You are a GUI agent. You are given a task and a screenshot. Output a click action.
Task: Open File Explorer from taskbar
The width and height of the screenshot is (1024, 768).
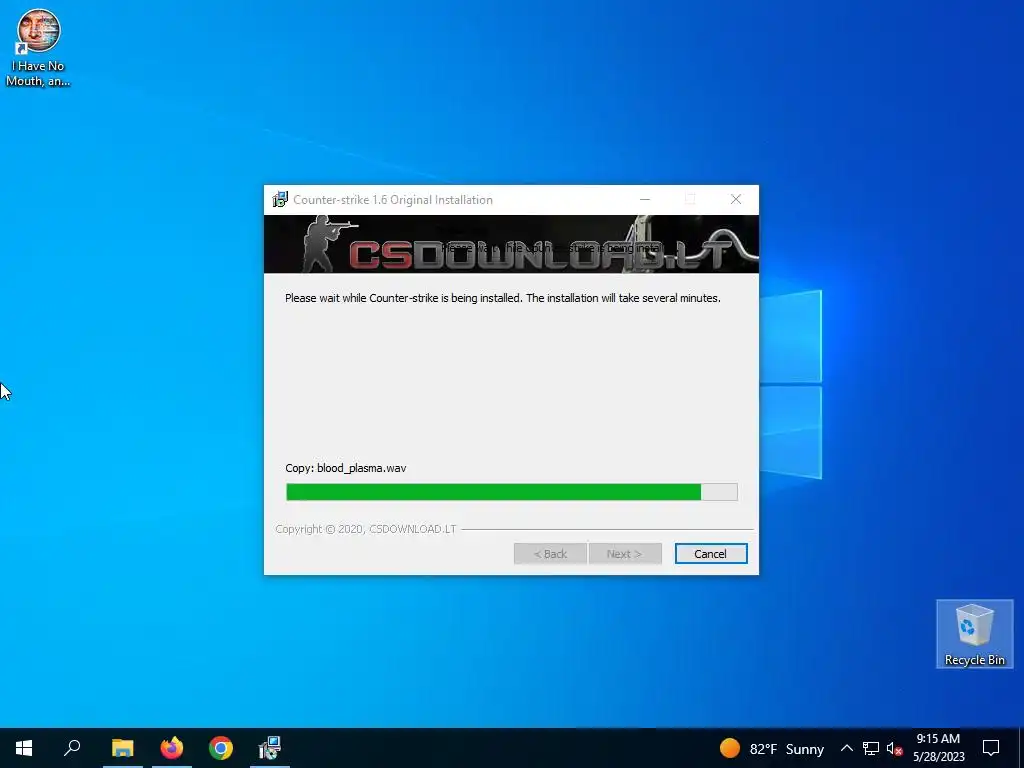[122, 748]
